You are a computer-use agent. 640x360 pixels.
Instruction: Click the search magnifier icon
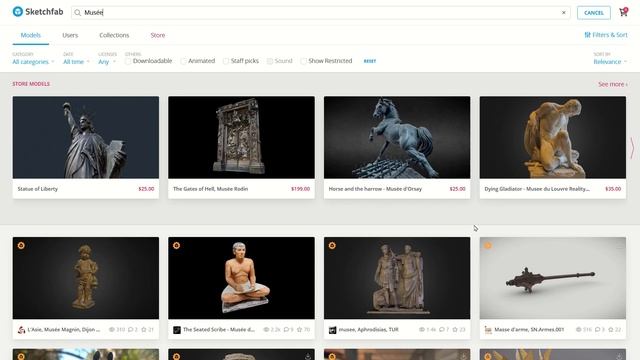pyautogui.click(x=78, y=13)
